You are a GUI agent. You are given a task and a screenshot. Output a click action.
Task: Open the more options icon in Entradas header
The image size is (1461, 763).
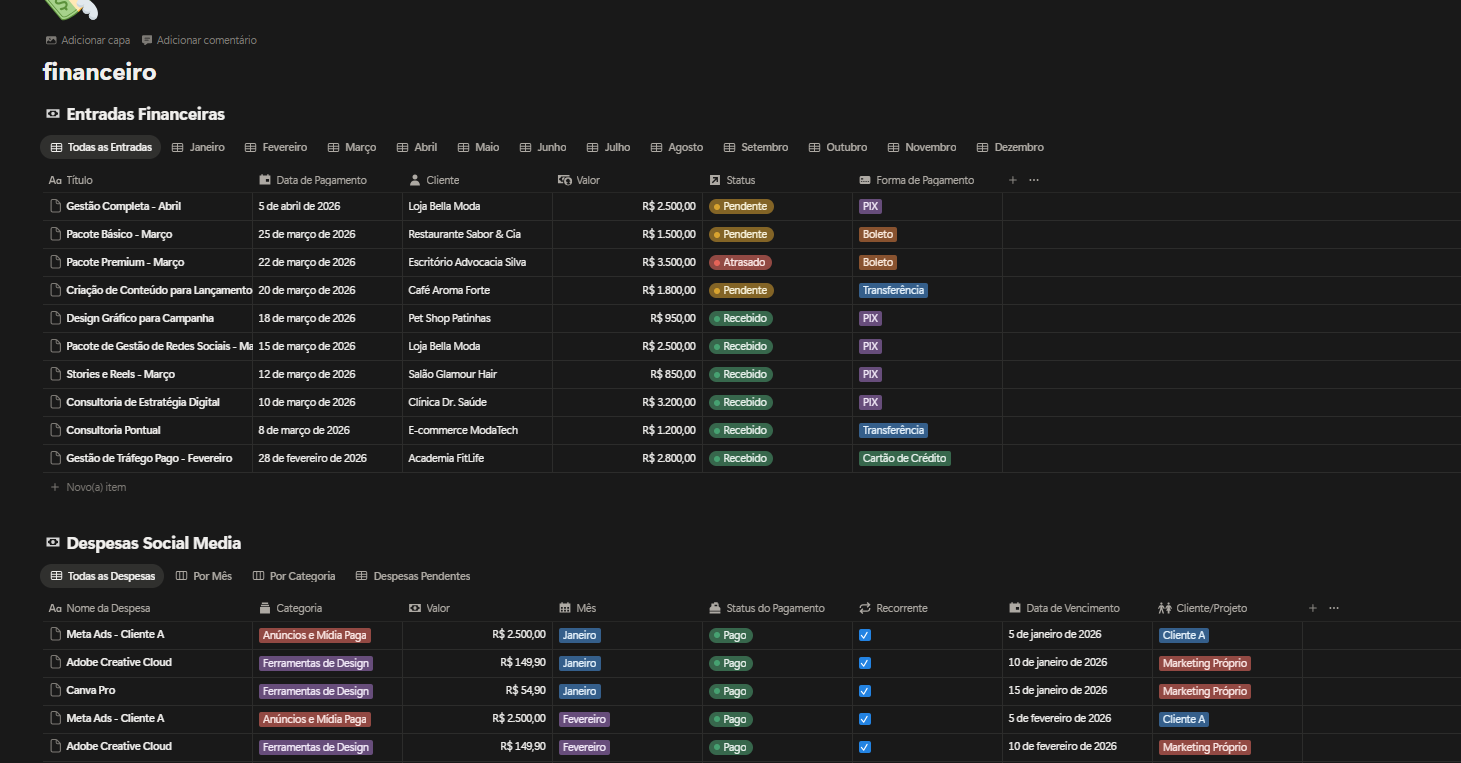pyautogui.click(x=1034, y=180)
